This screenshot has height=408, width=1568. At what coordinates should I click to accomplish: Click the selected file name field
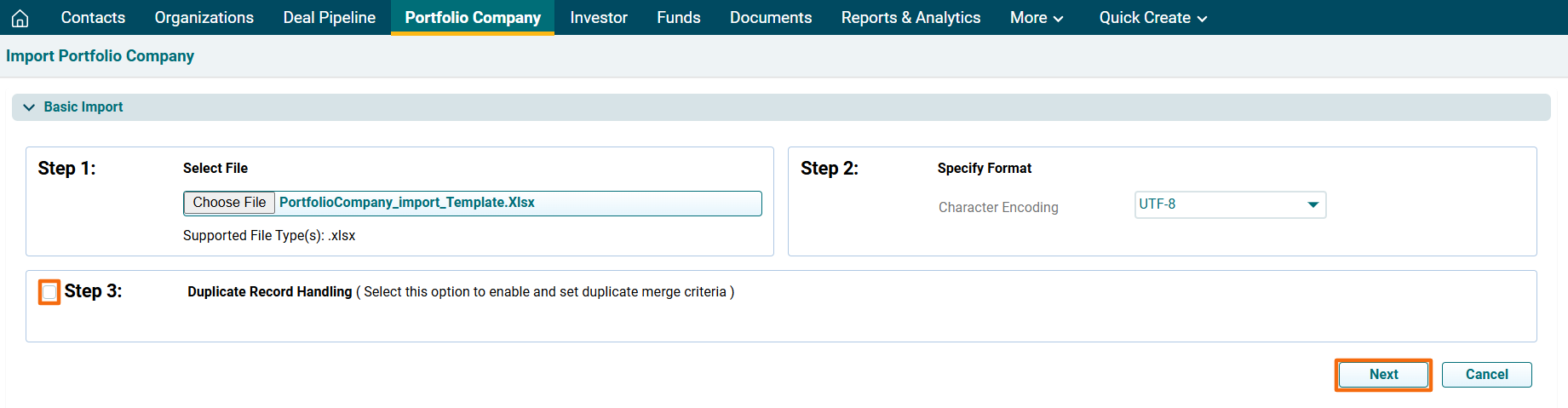click(x=516, y=203)
